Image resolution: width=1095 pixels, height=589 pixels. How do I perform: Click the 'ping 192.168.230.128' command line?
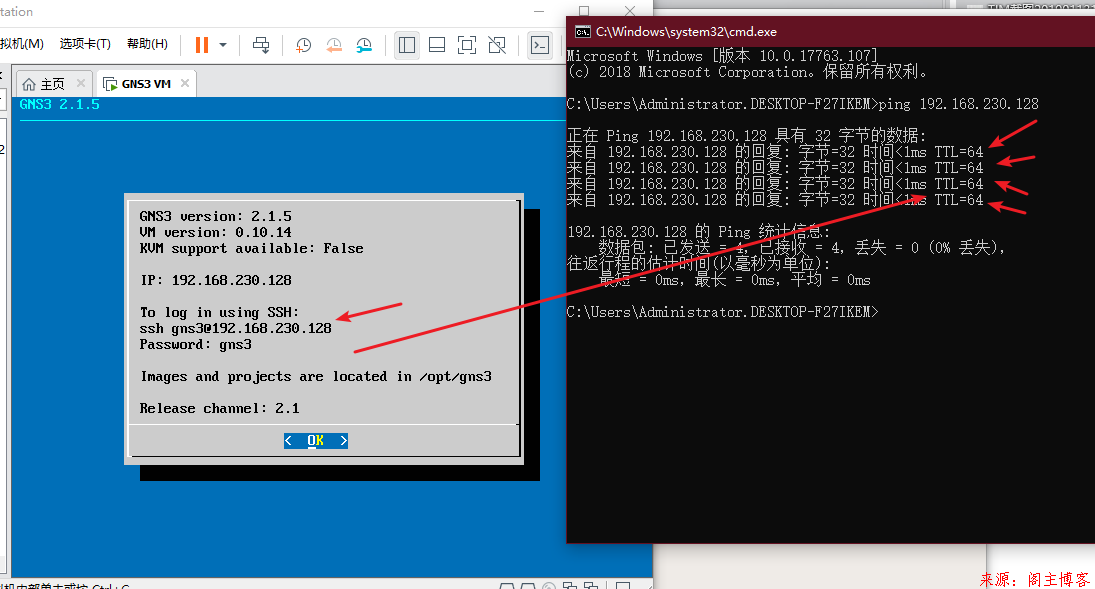point(802,104)
